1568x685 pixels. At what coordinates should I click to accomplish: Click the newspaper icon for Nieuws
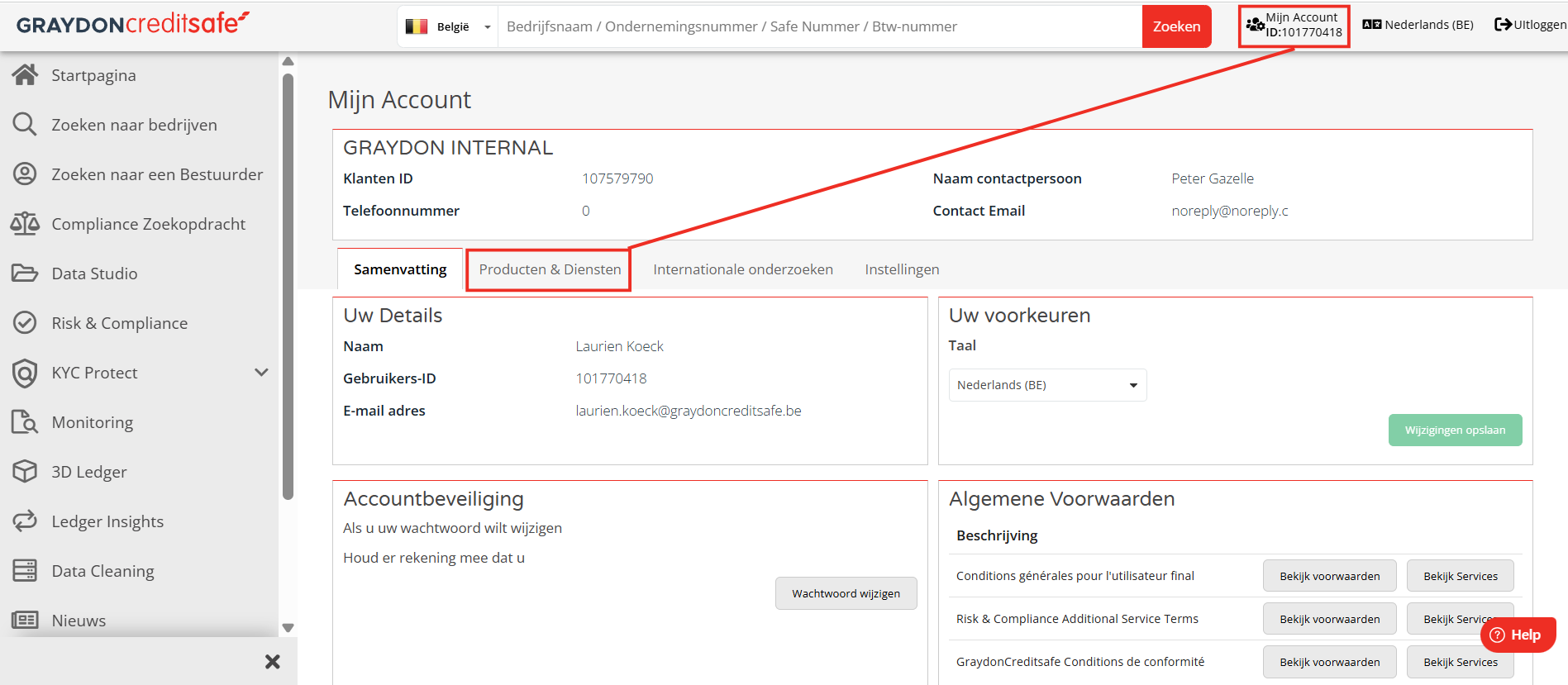tap(25, 620)
